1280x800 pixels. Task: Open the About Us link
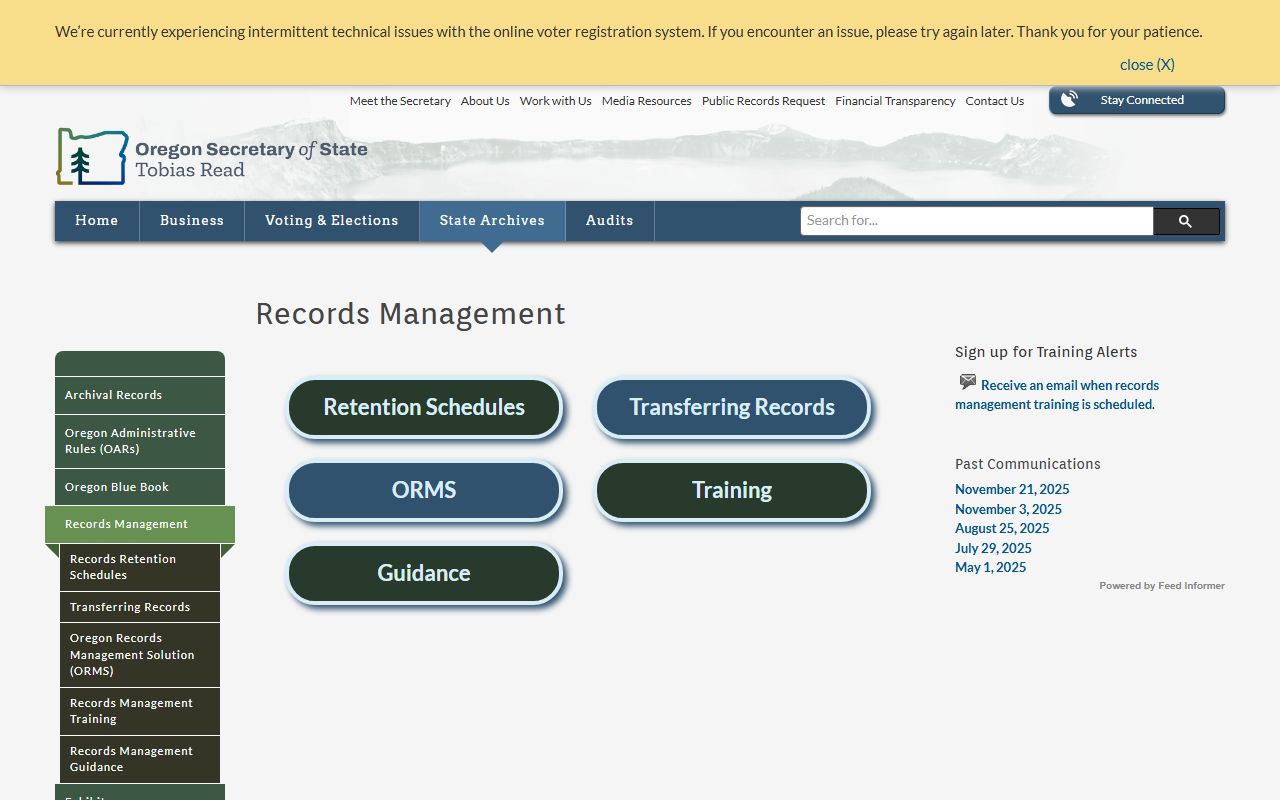[485, 101]
